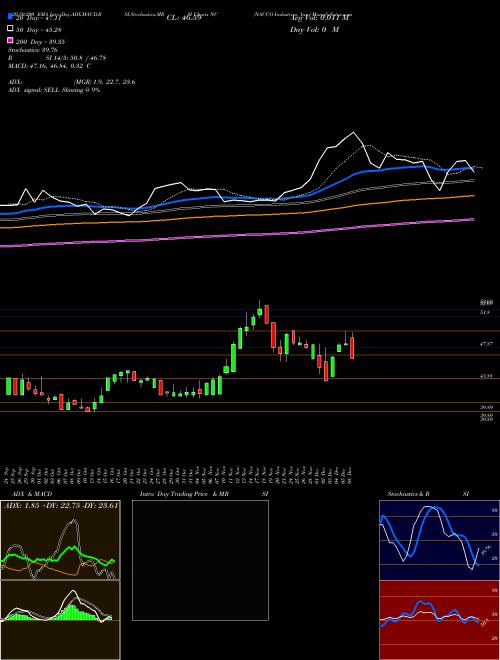Click the ADX +DY -DY values header

click(x=61, y=505)
